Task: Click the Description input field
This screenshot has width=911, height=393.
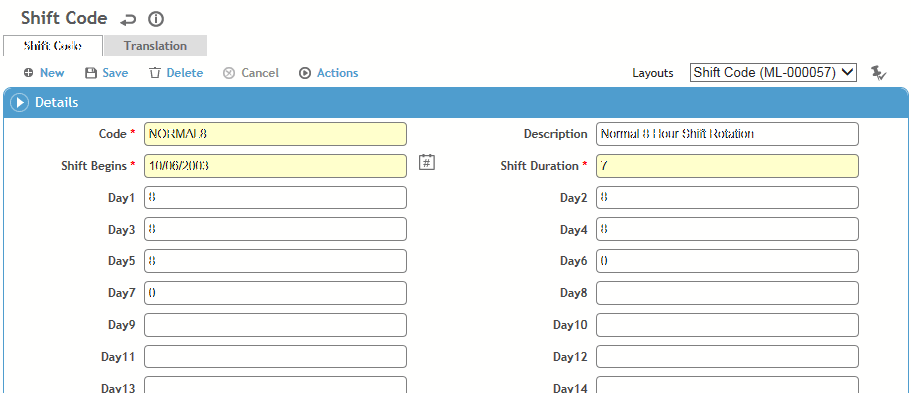Action: click(x=727, y=134)
